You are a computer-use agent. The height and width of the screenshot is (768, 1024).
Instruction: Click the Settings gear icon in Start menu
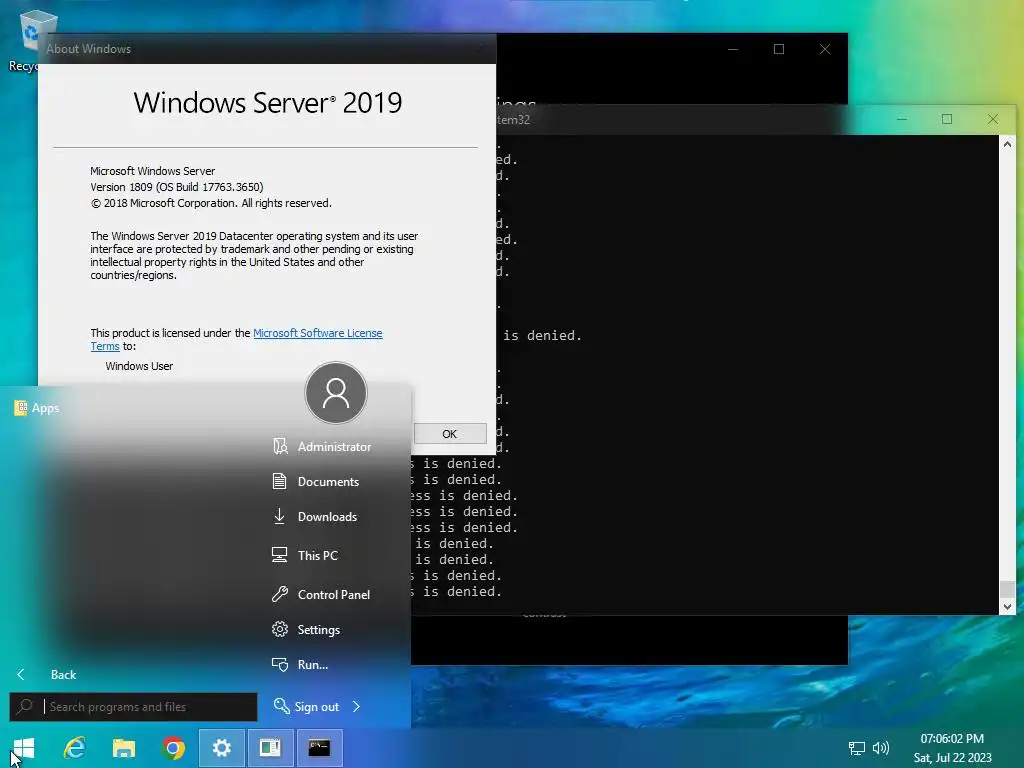click(x=280, y=629)
